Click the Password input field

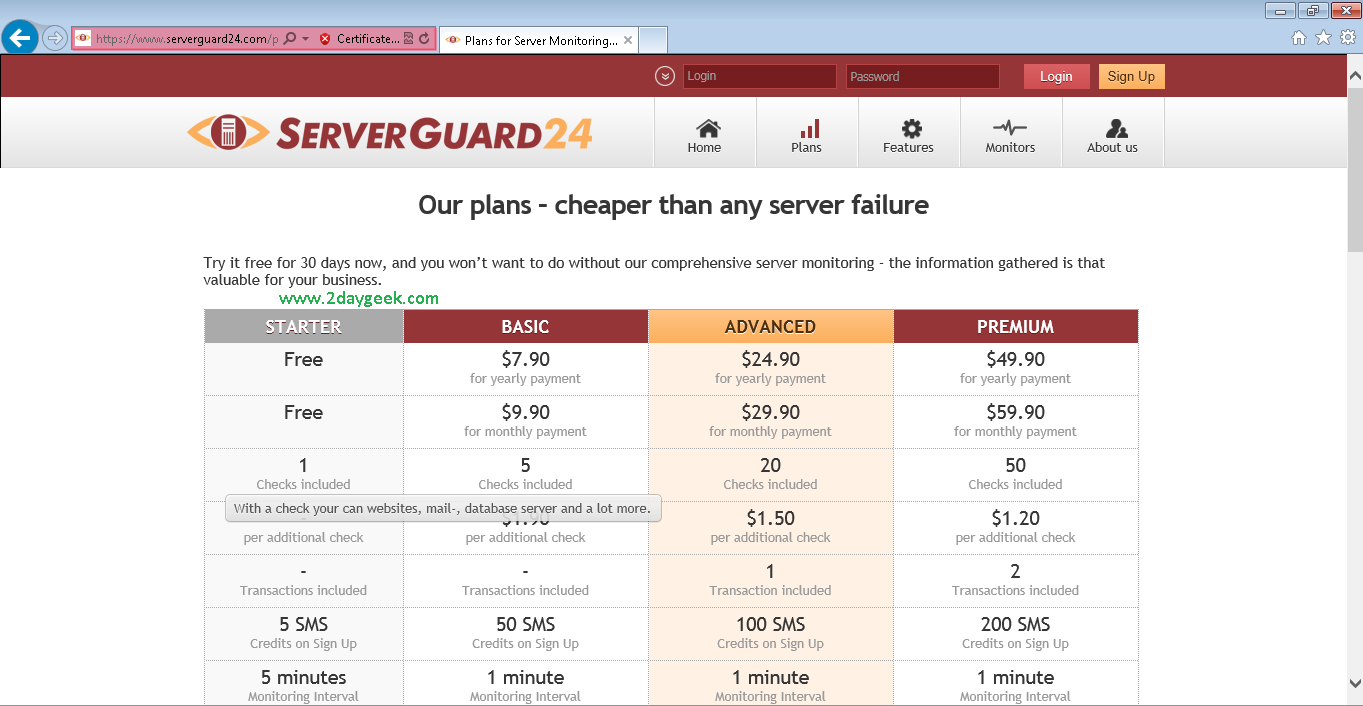point(923,76)
